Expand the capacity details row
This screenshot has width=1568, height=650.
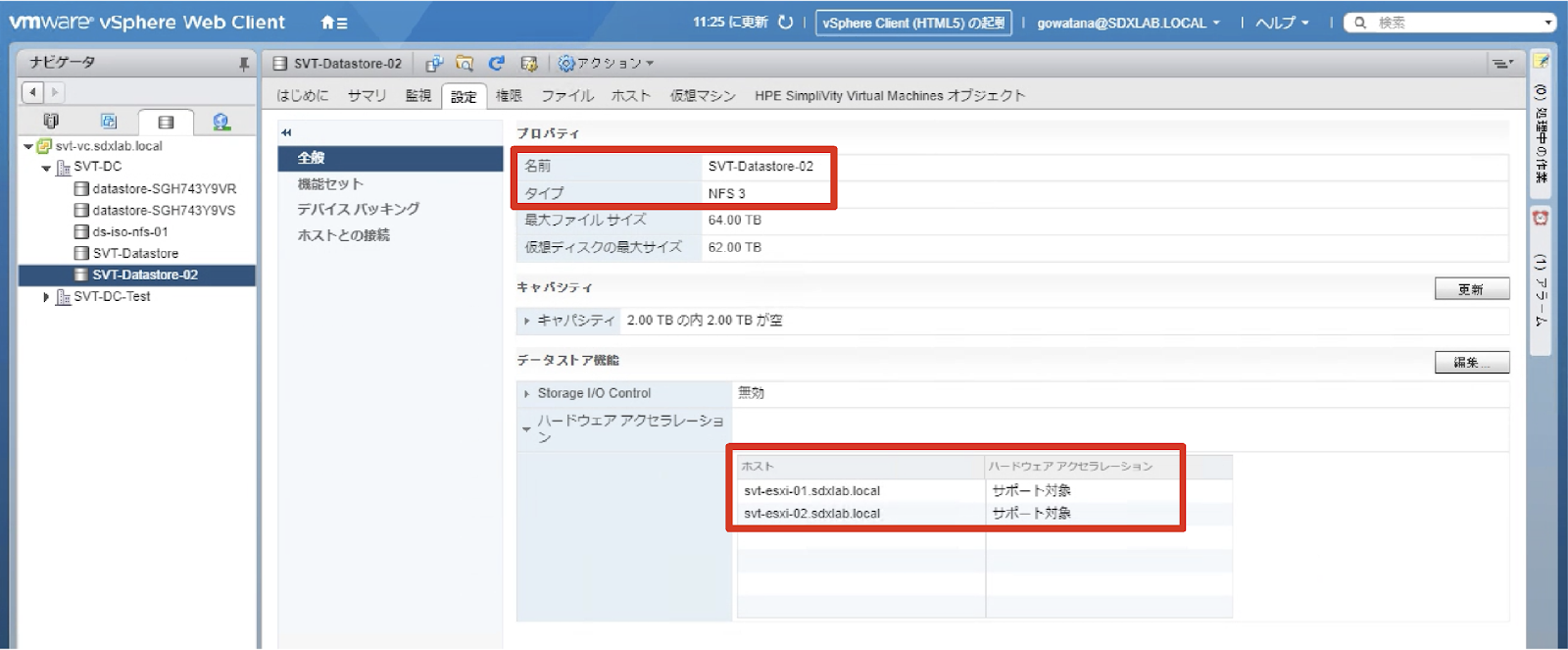click(527, 321)
